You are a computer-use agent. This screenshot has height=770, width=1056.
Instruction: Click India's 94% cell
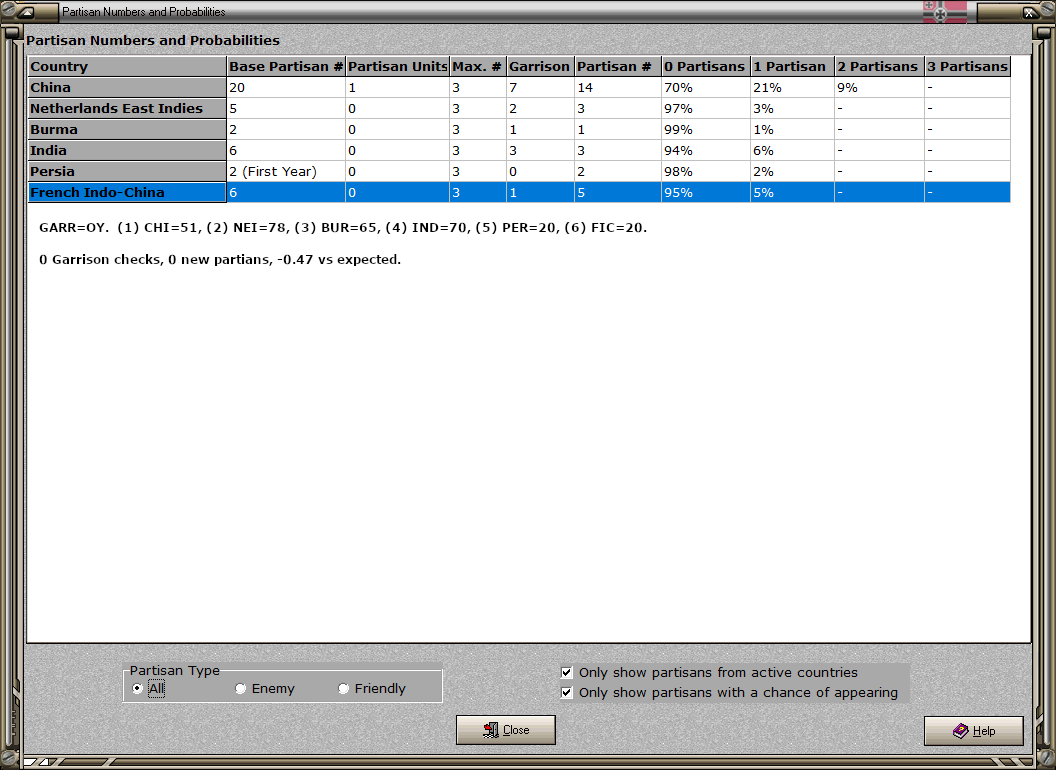coord(706,150)
